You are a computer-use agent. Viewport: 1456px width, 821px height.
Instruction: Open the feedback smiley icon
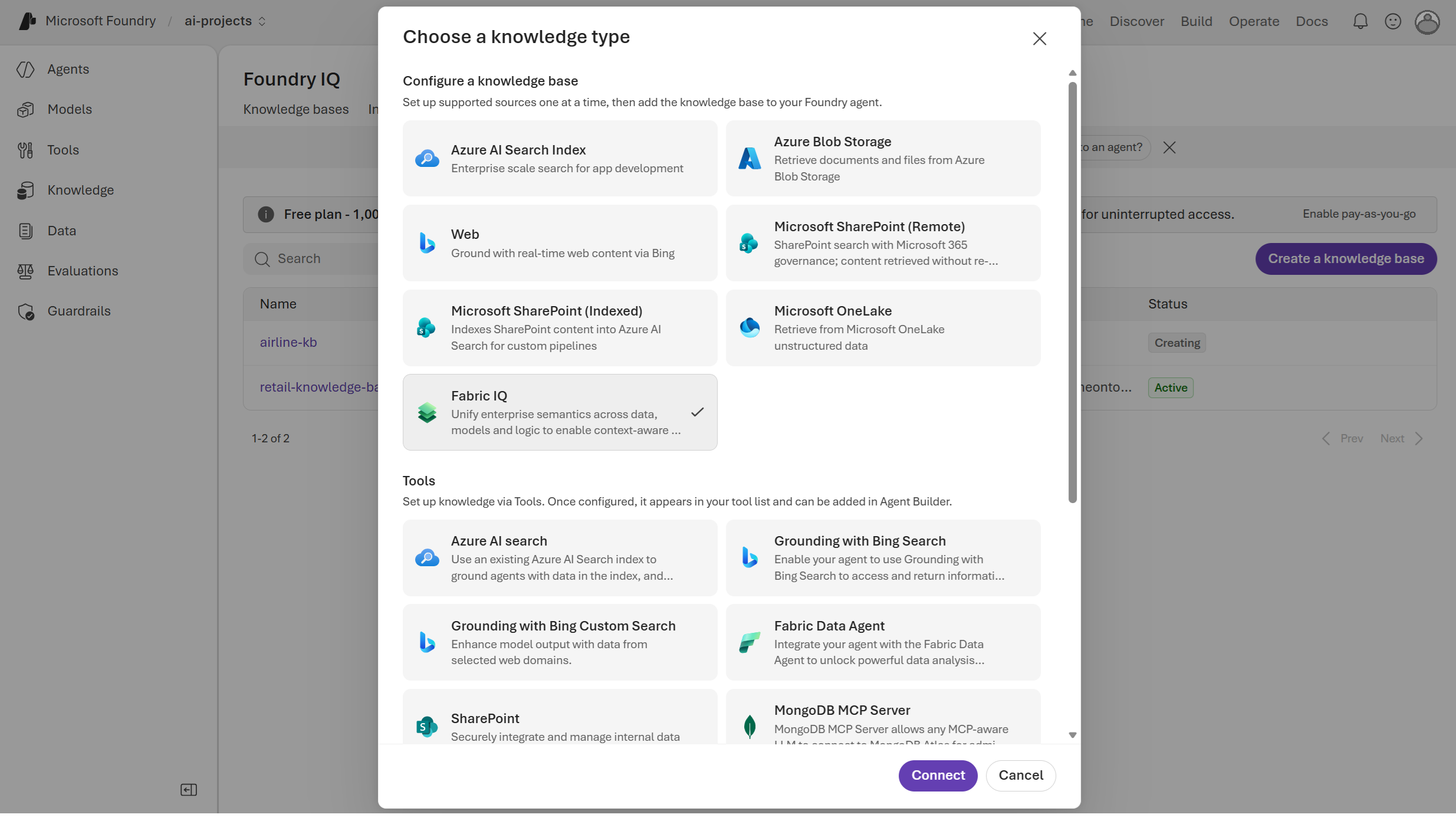1393,21
